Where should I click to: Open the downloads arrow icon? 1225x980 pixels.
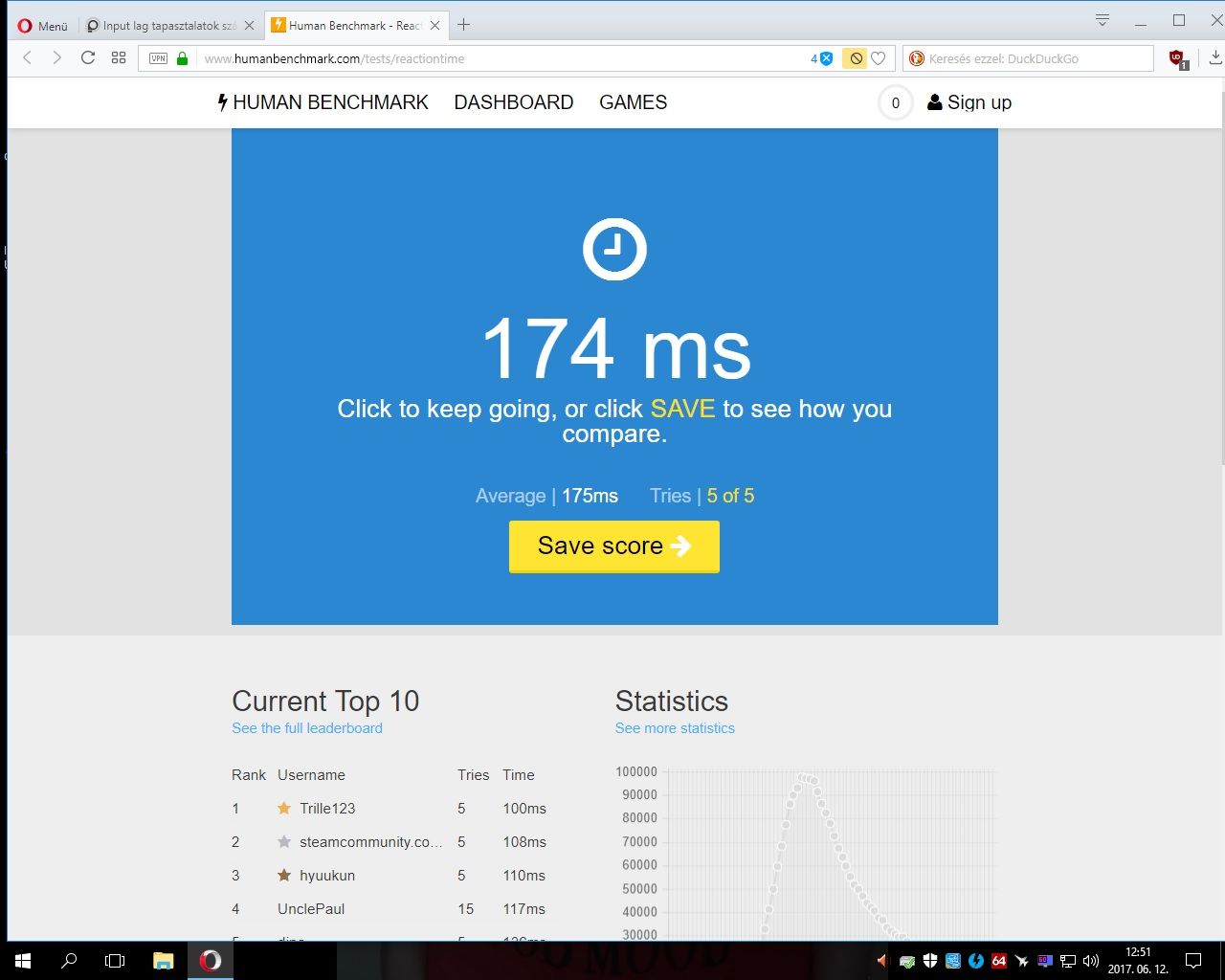point(1215,57)
